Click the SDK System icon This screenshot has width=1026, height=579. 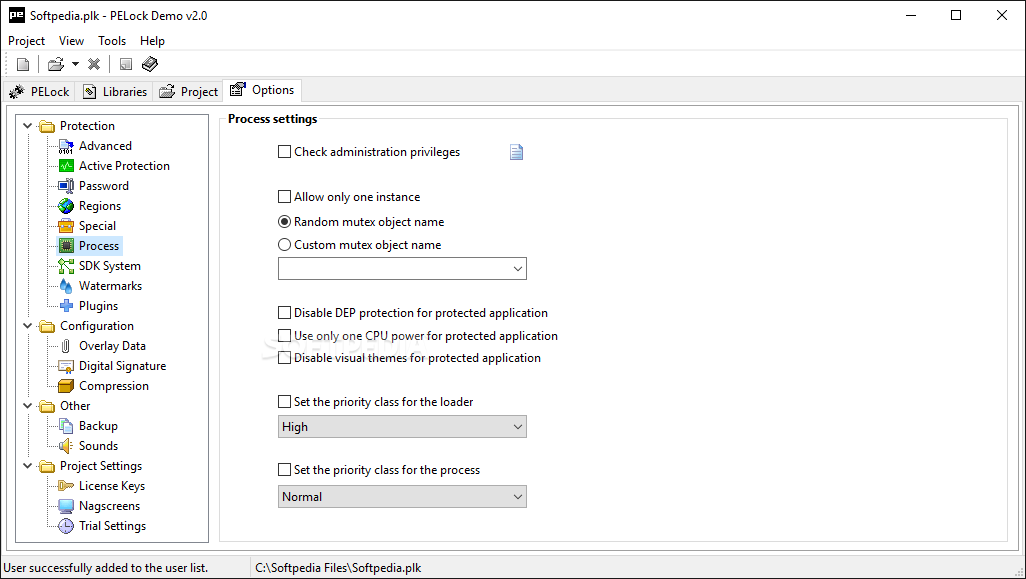tap(66, 266)
